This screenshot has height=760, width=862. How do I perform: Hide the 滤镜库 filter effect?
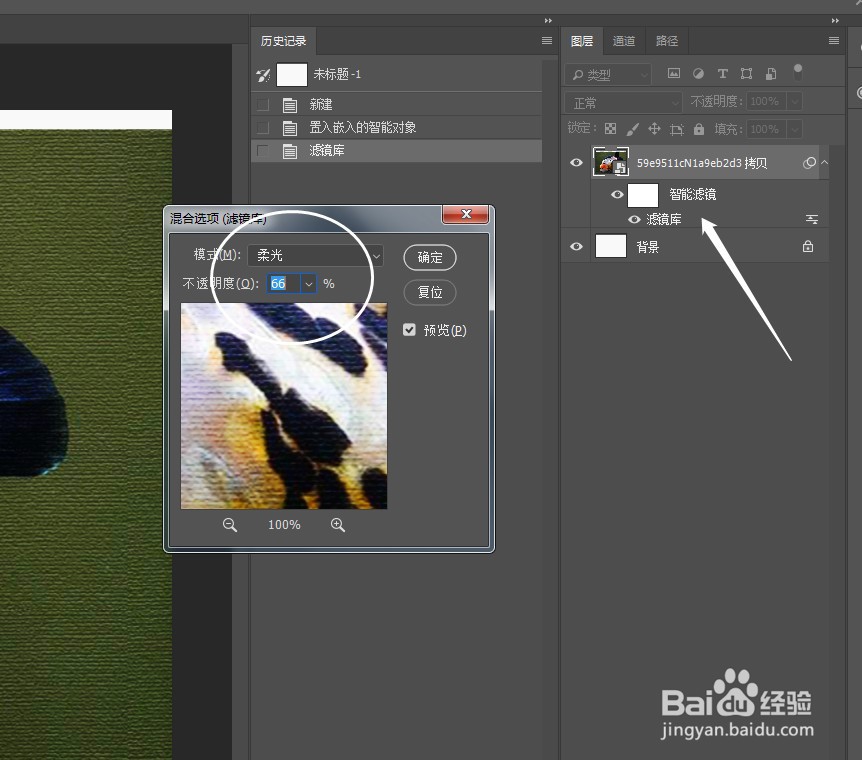point(634,219)
